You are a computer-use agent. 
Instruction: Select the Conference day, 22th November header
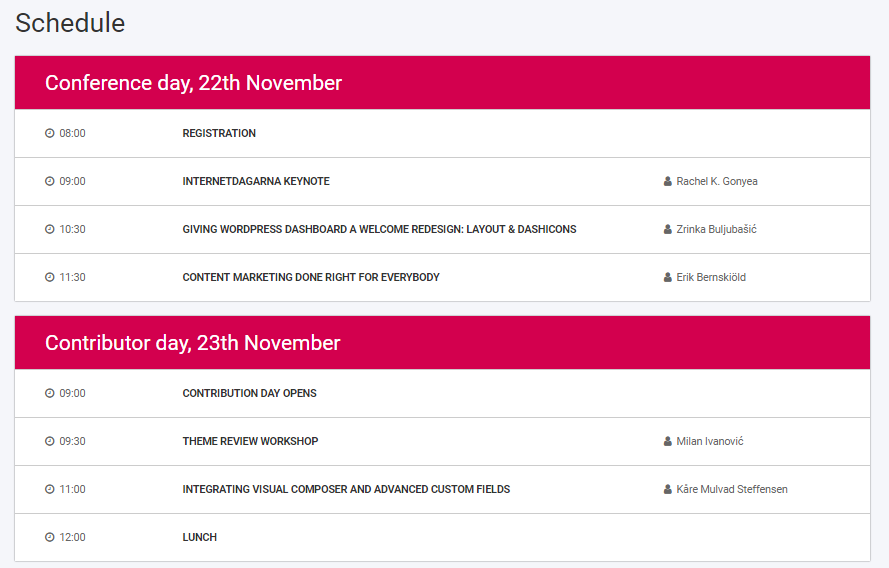point(442,83)
